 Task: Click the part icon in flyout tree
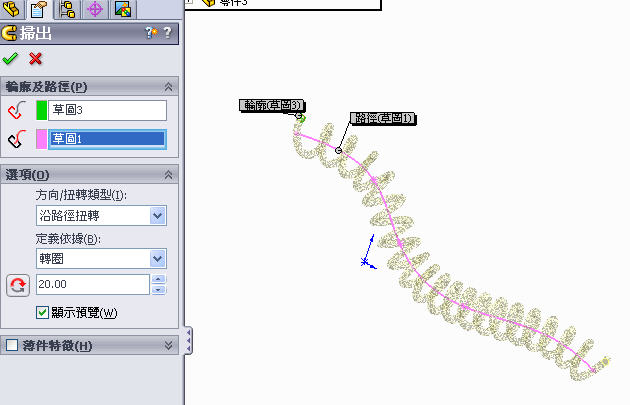tap(209, 2)
